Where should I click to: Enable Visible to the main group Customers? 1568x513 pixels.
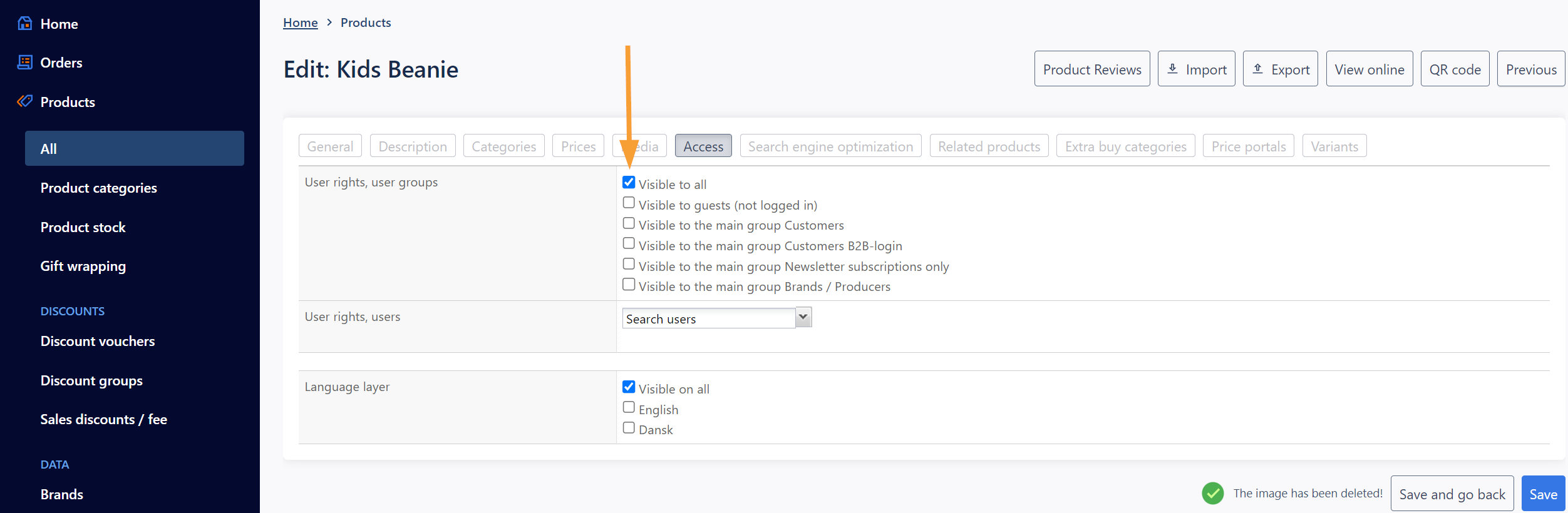(629, 223)
